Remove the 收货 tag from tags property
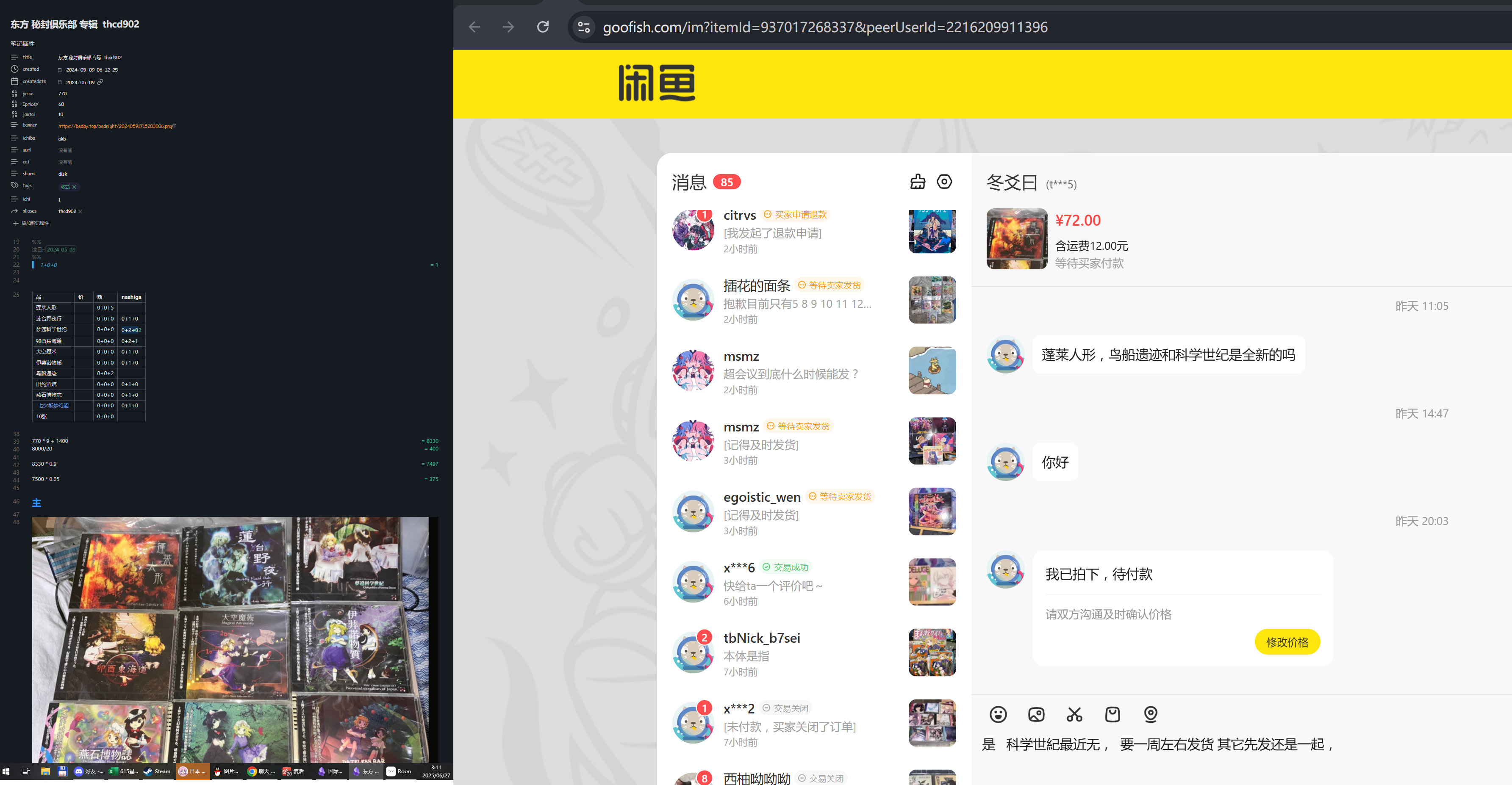The height and width of the screenshot is (785, 1512). [75, 187]
